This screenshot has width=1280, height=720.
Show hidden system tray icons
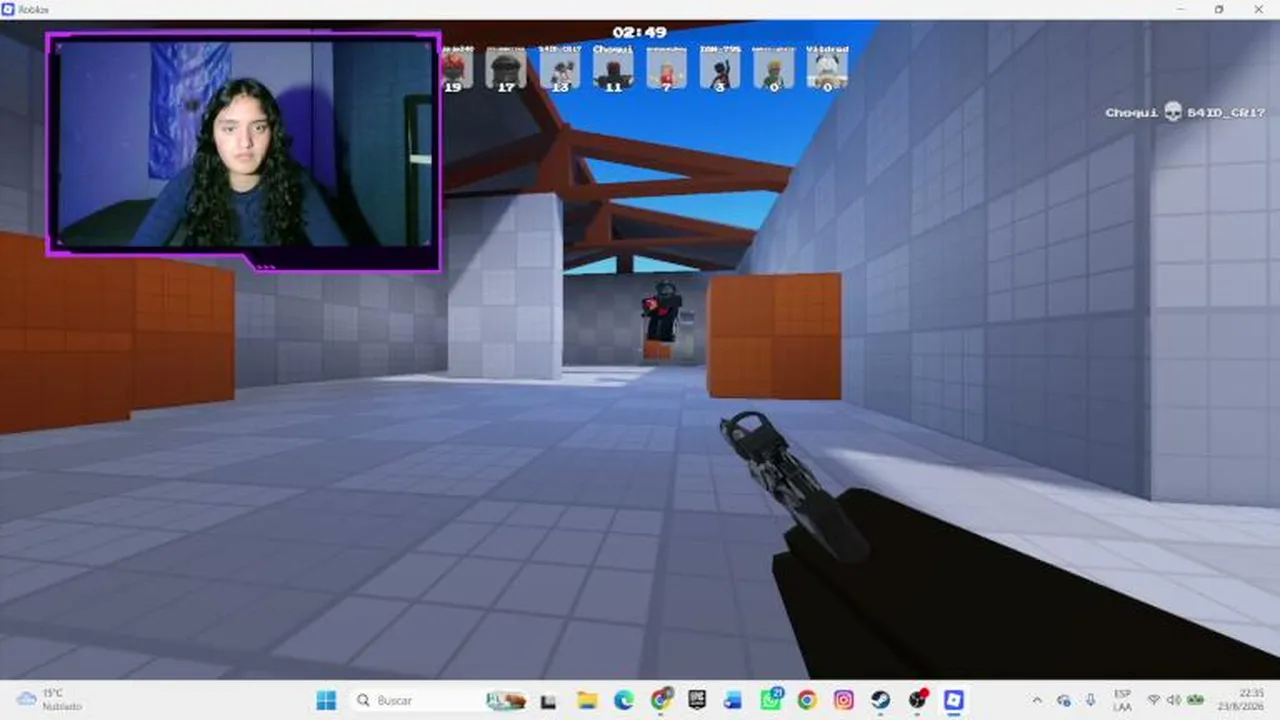pos(1037,700)
